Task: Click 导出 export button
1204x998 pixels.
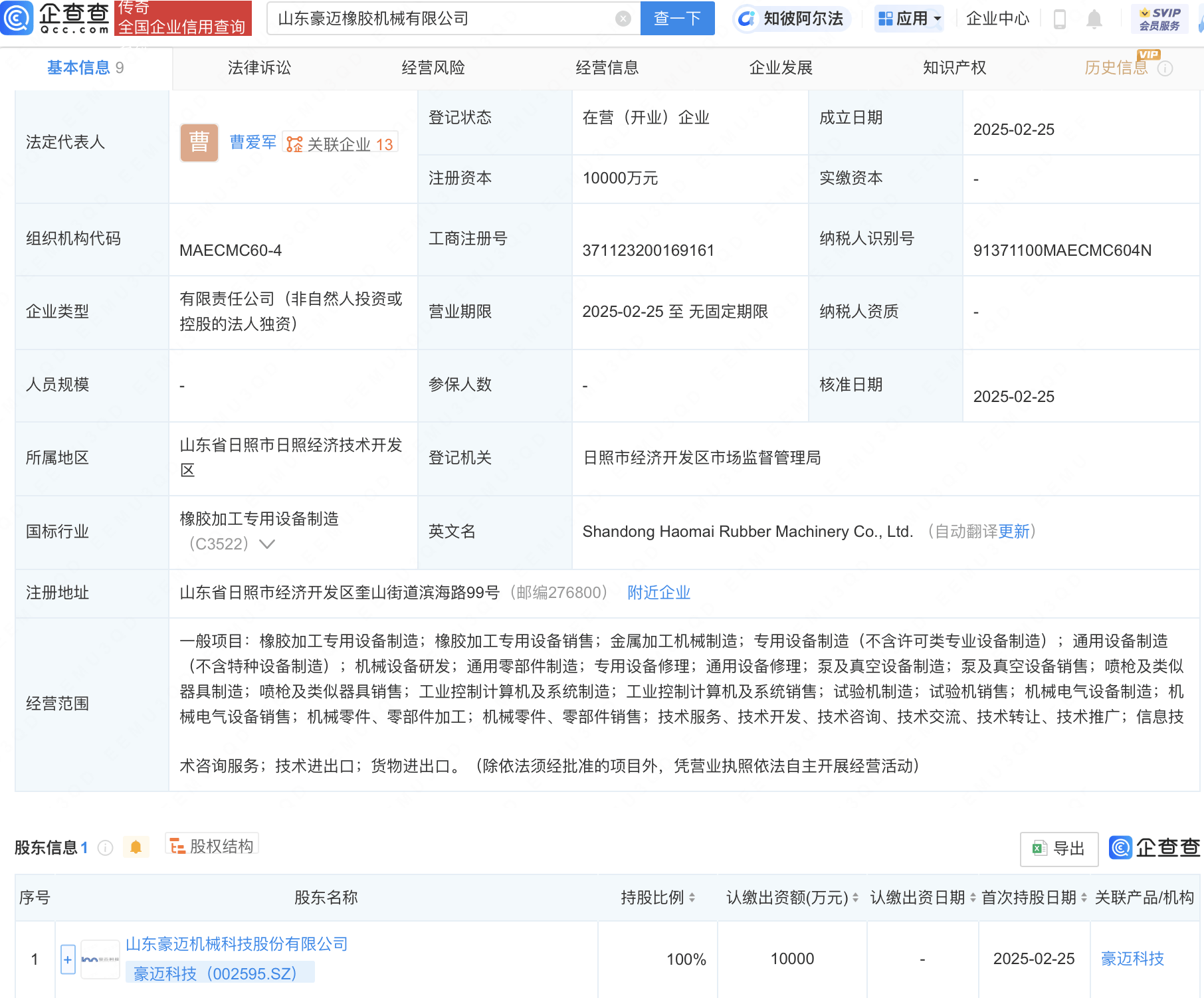Action: click(1059, 848)
